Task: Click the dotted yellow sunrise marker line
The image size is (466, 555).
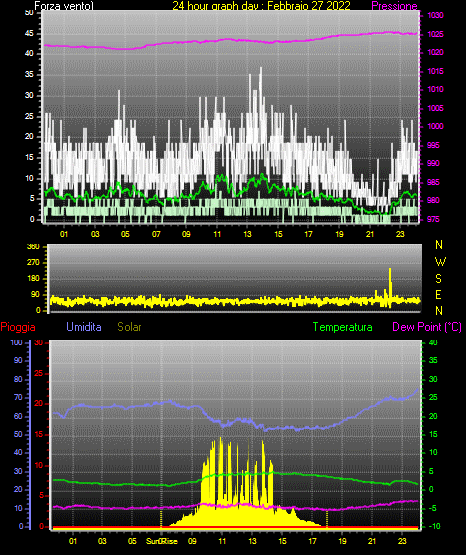Action: [x=161, y=519]
